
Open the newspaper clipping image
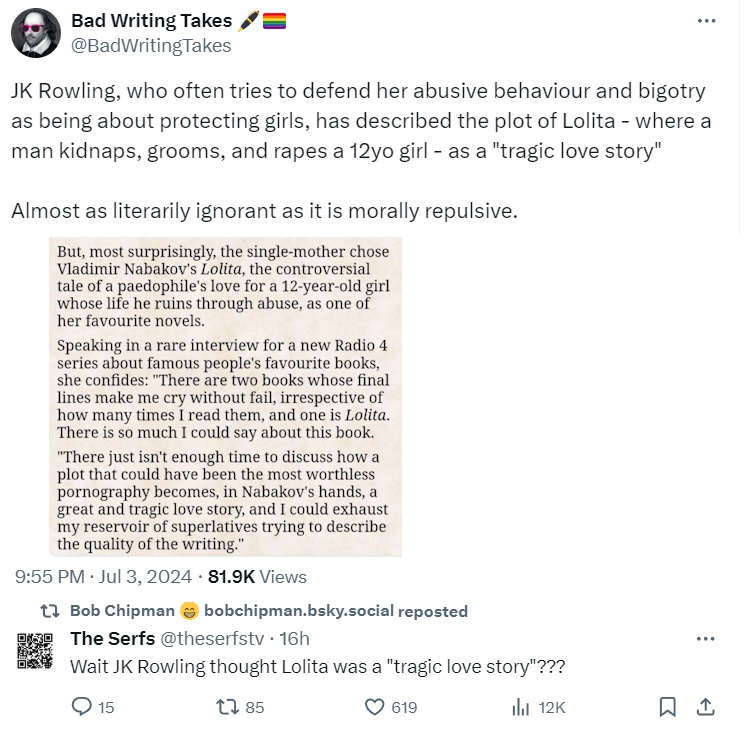pyautogui.click(x=225, y=396)
